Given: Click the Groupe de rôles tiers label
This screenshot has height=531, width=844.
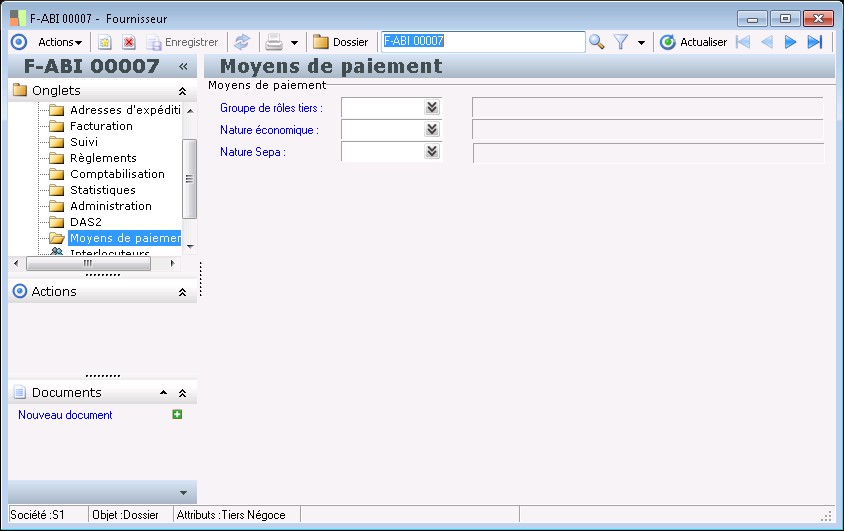Looking at the screenshot, I should click(x=271, y=108).
